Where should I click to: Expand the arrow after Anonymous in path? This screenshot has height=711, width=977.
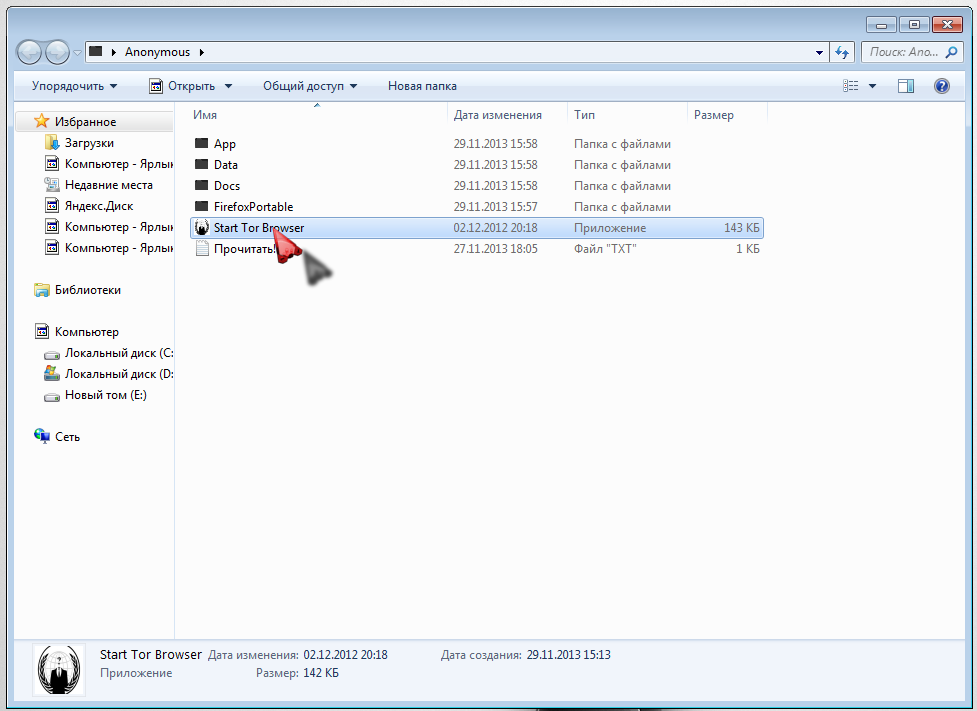pos(201,52)
